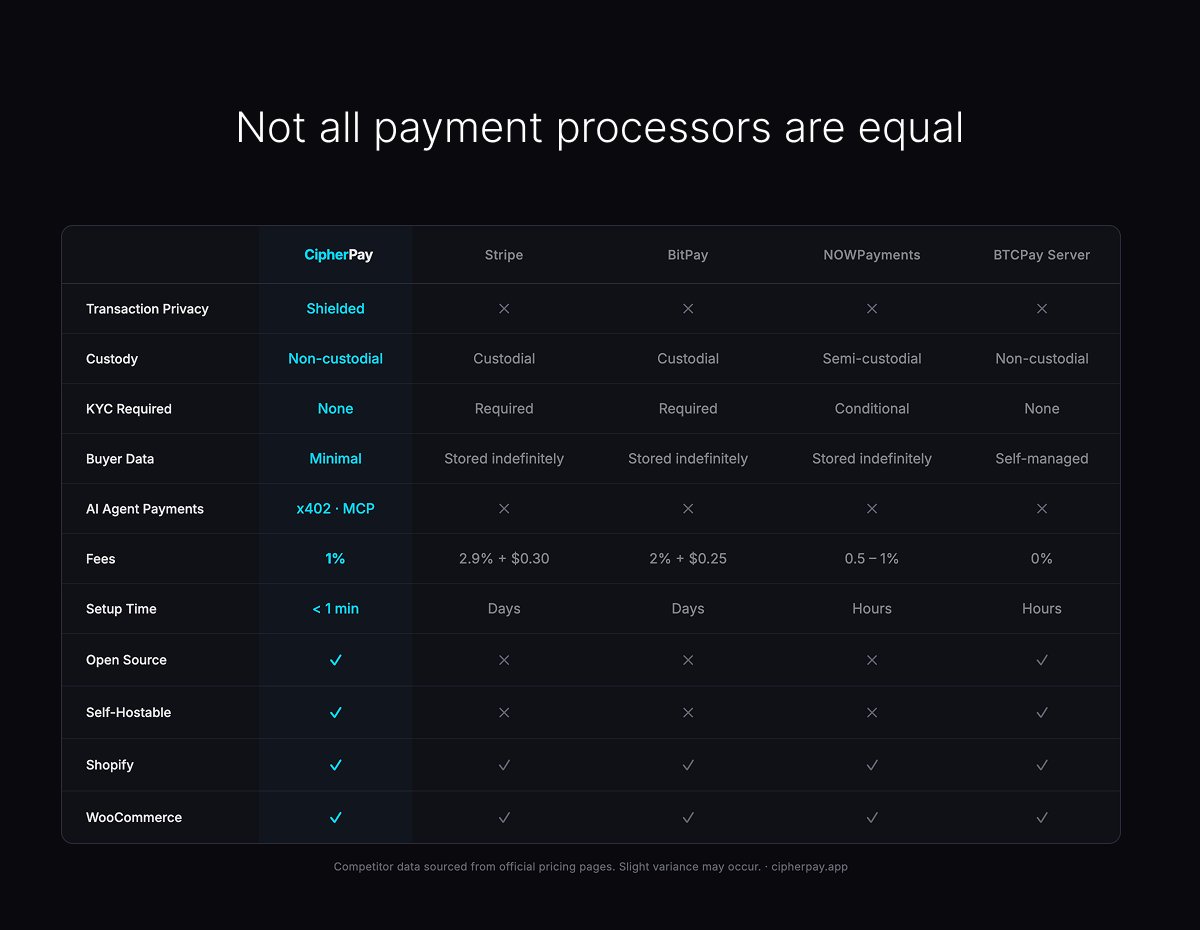Image resolution: width=1200 pixels, height=930 pixels.
Task: Click the footnote about competitor data and cipherpay.app
Action: point(590,867)
